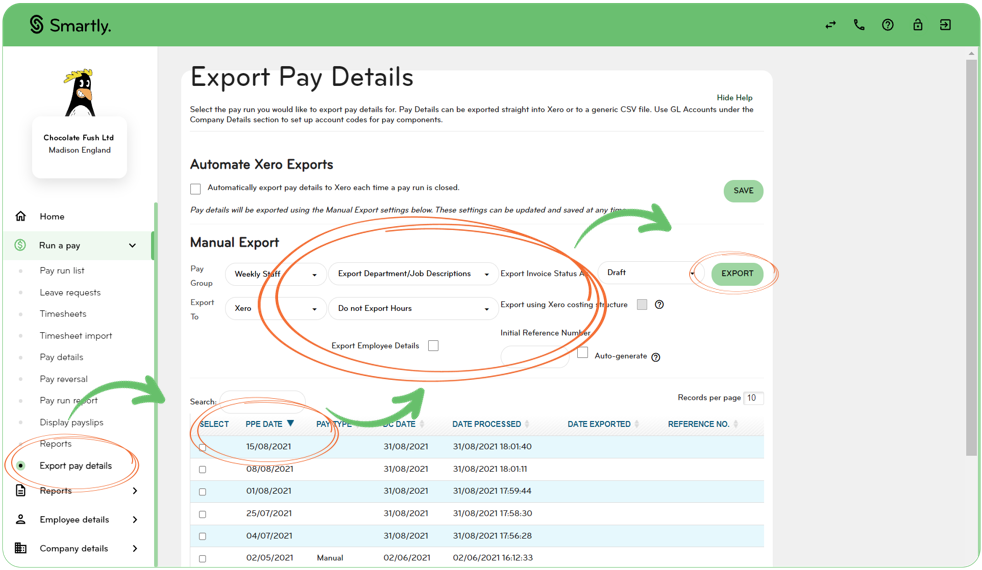Click the Search input field
Screen dimensions: 982x570
pos(263,401)
